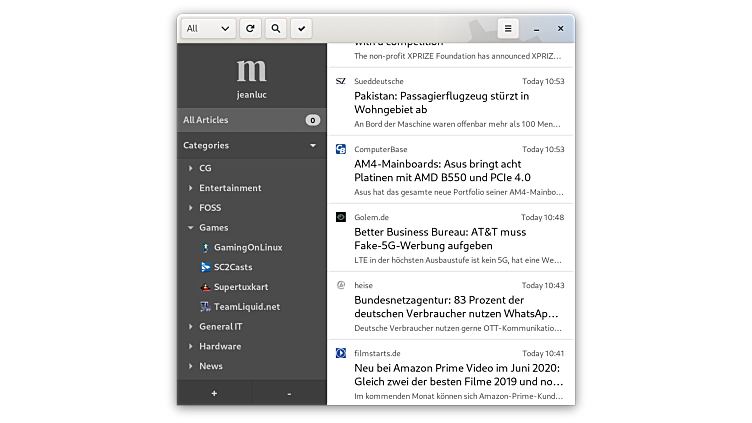The width and height of the screenshot is (752, 423).
Task: Collapse the Games category
Action: tap(191, 228)
